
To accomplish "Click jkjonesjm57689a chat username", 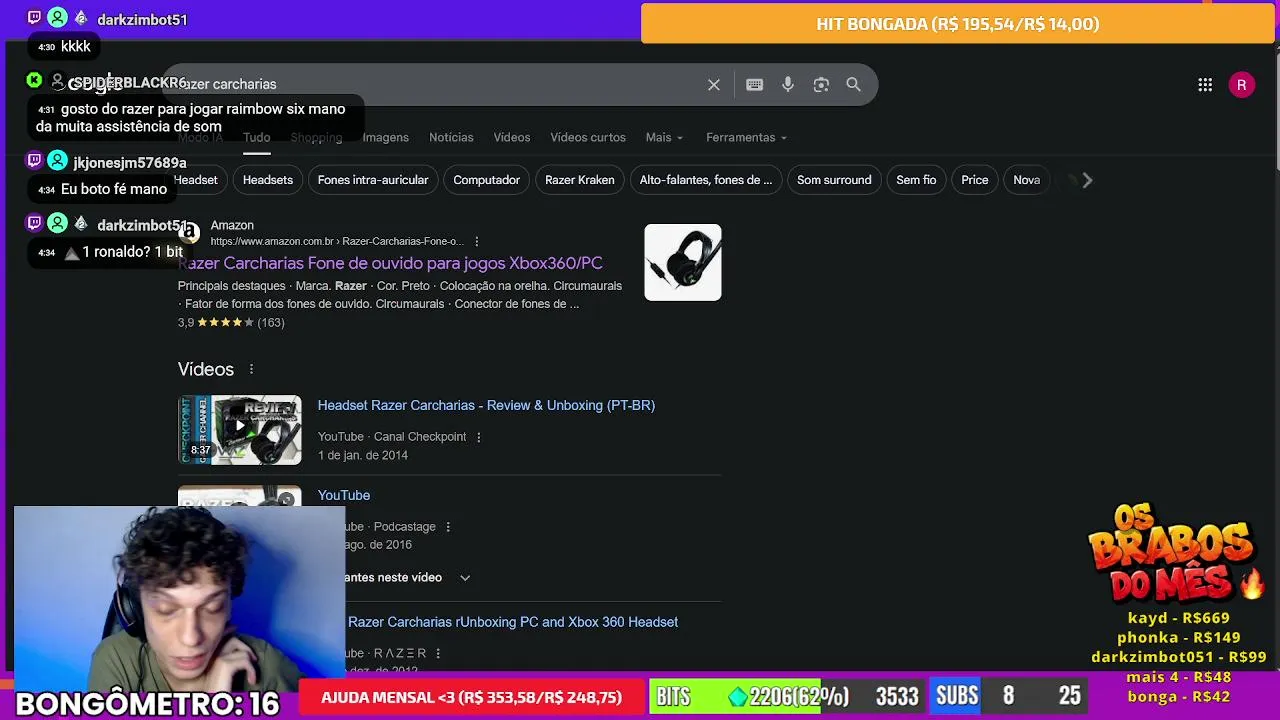I will click(x=130, y=163).
